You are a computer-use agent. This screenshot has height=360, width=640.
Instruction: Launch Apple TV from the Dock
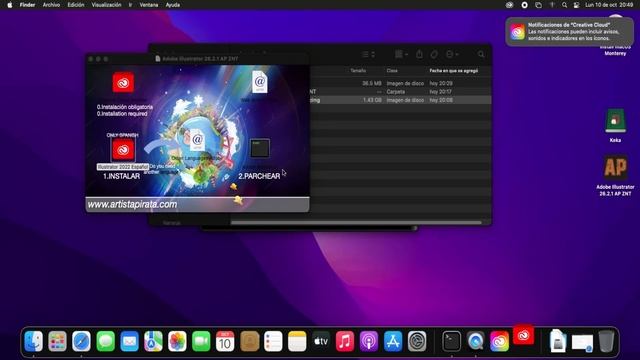(x=321, y=341)
